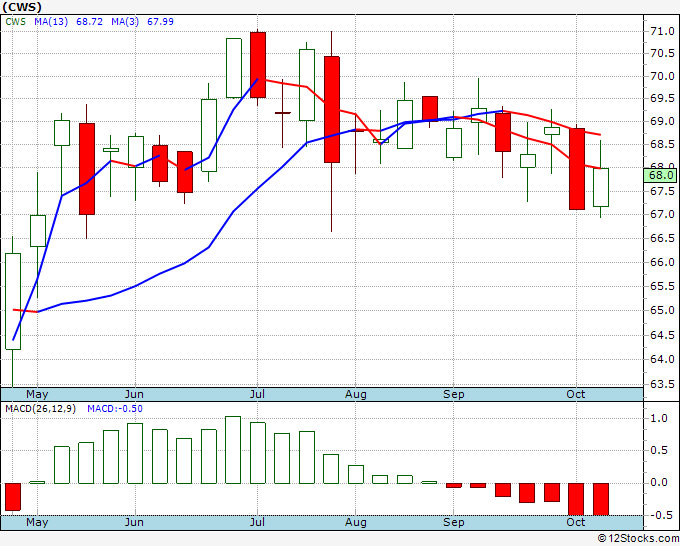Click the 65.0 price axis label
The height and width of the screenshot is (546, 680).
[662, 311]
